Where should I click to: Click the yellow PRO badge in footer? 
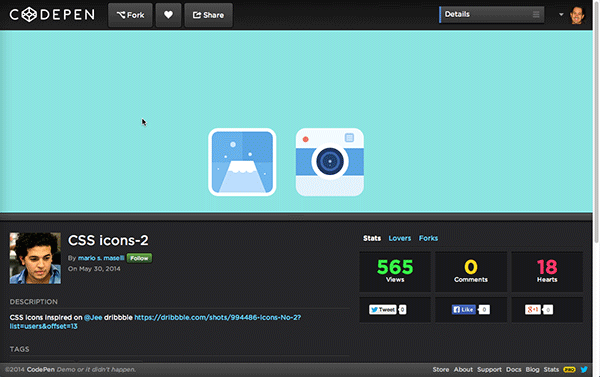click(569, 370)
